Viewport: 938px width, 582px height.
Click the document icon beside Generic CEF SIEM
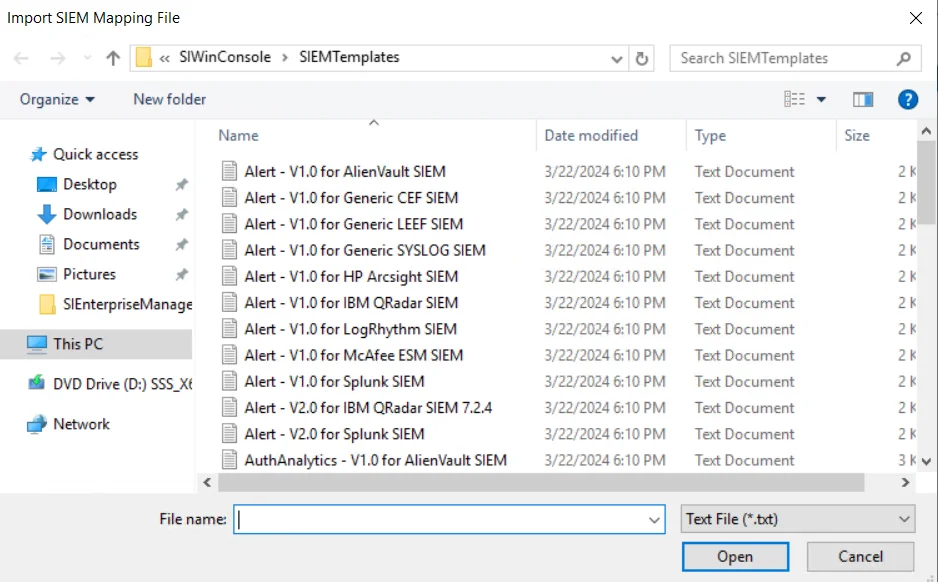tap(229, 198)
